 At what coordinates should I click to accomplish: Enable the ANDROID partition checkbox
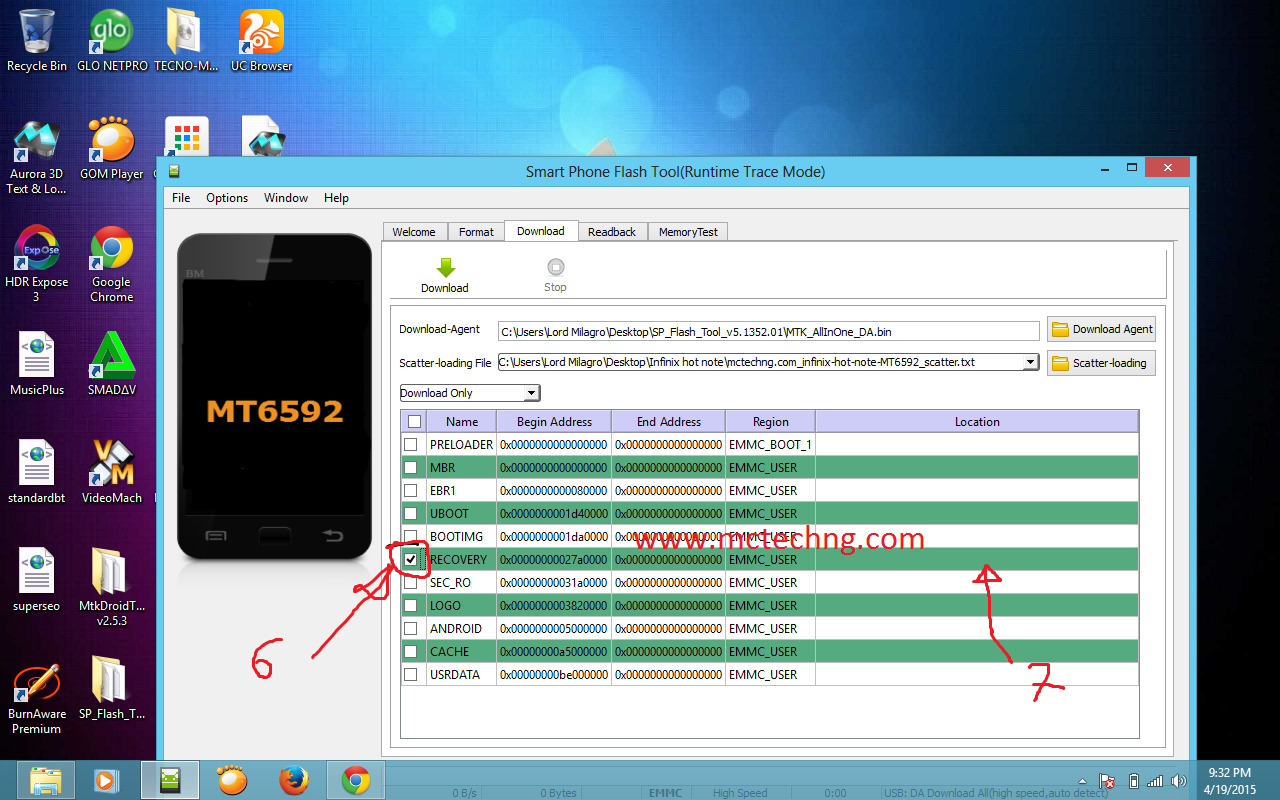pos(411,628)
